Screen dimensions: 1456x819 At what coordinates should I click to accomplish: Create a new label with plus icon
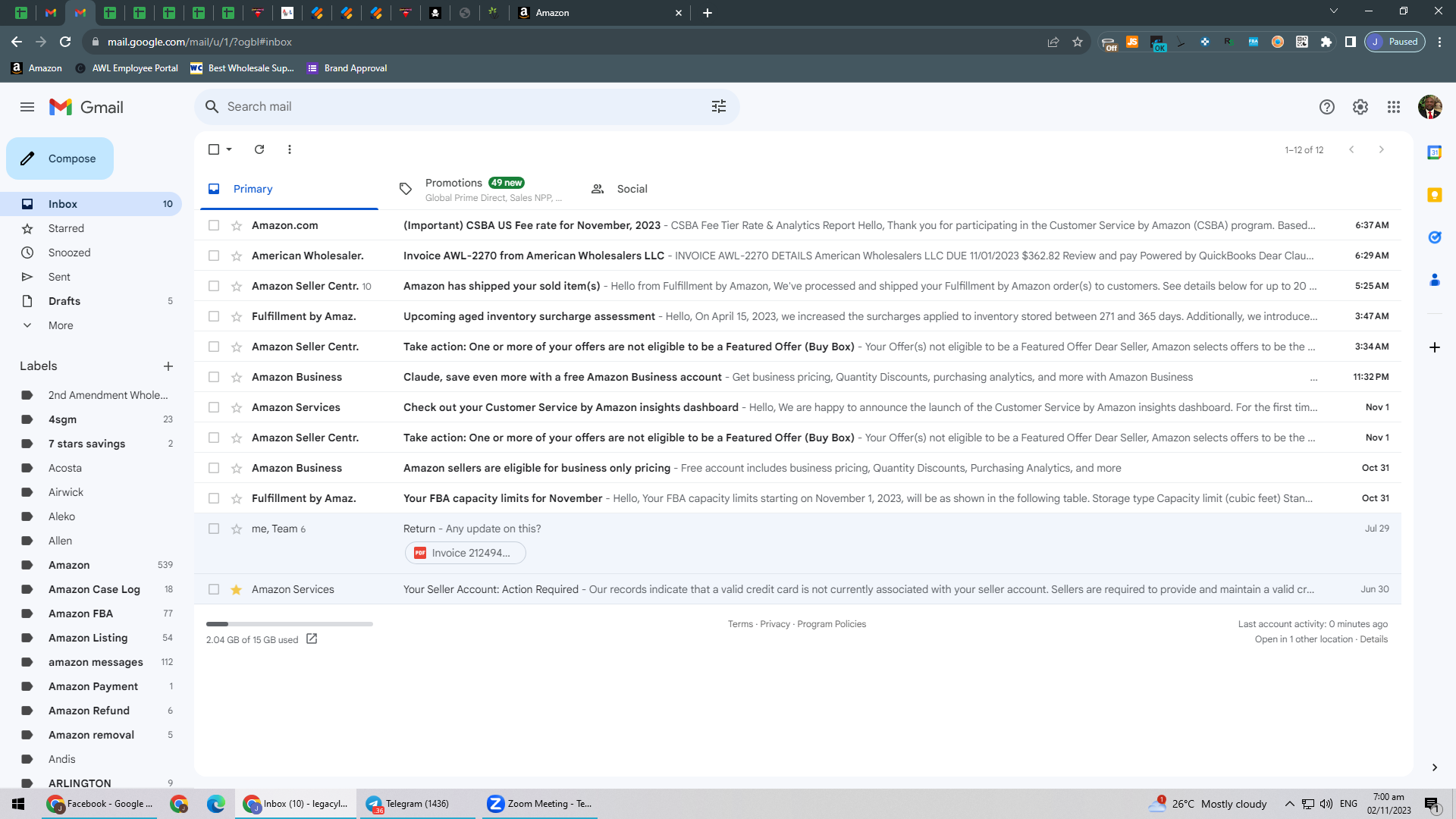click(x=168, y=366)
